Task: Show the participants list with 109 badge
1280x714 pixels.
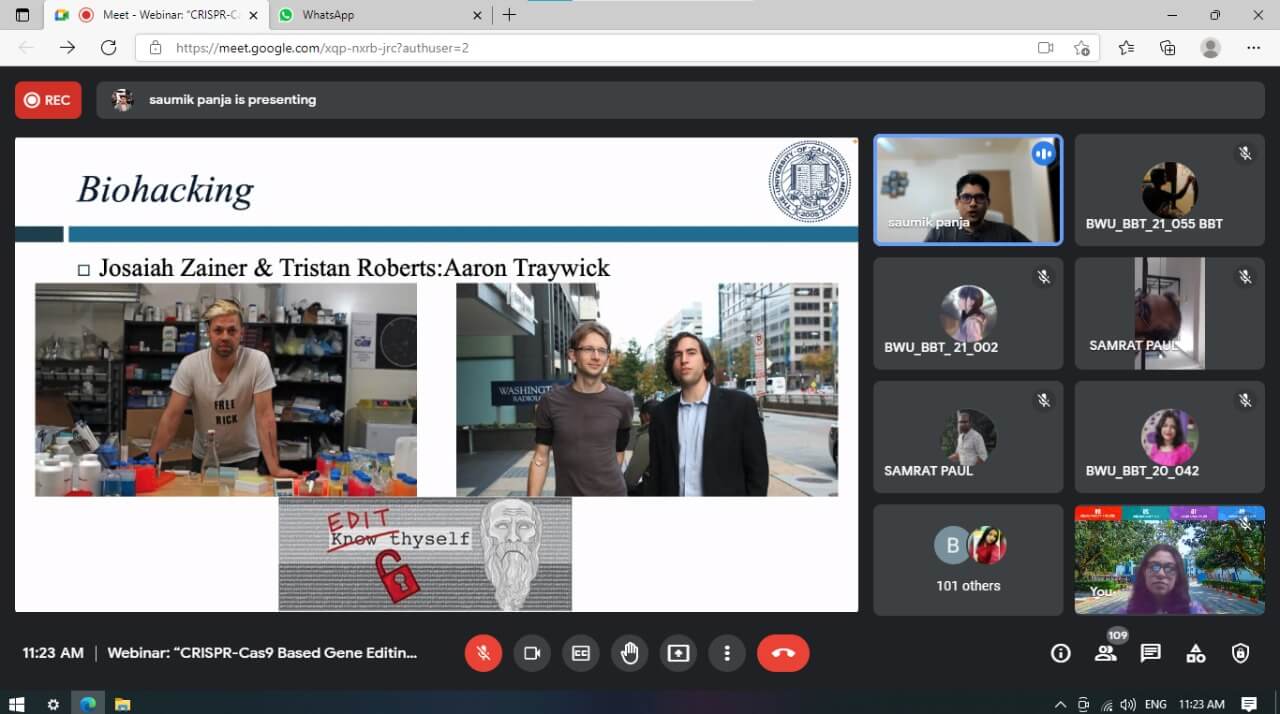Action: tap(1105, 653)
